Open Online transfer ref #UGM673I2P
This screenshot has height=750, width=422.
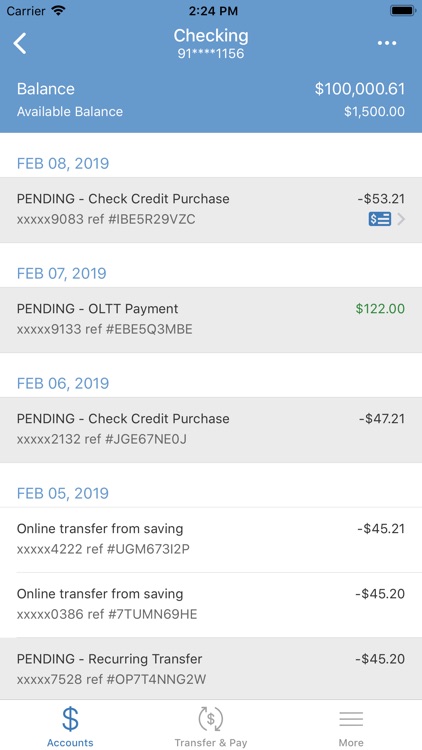pos(211,540)
